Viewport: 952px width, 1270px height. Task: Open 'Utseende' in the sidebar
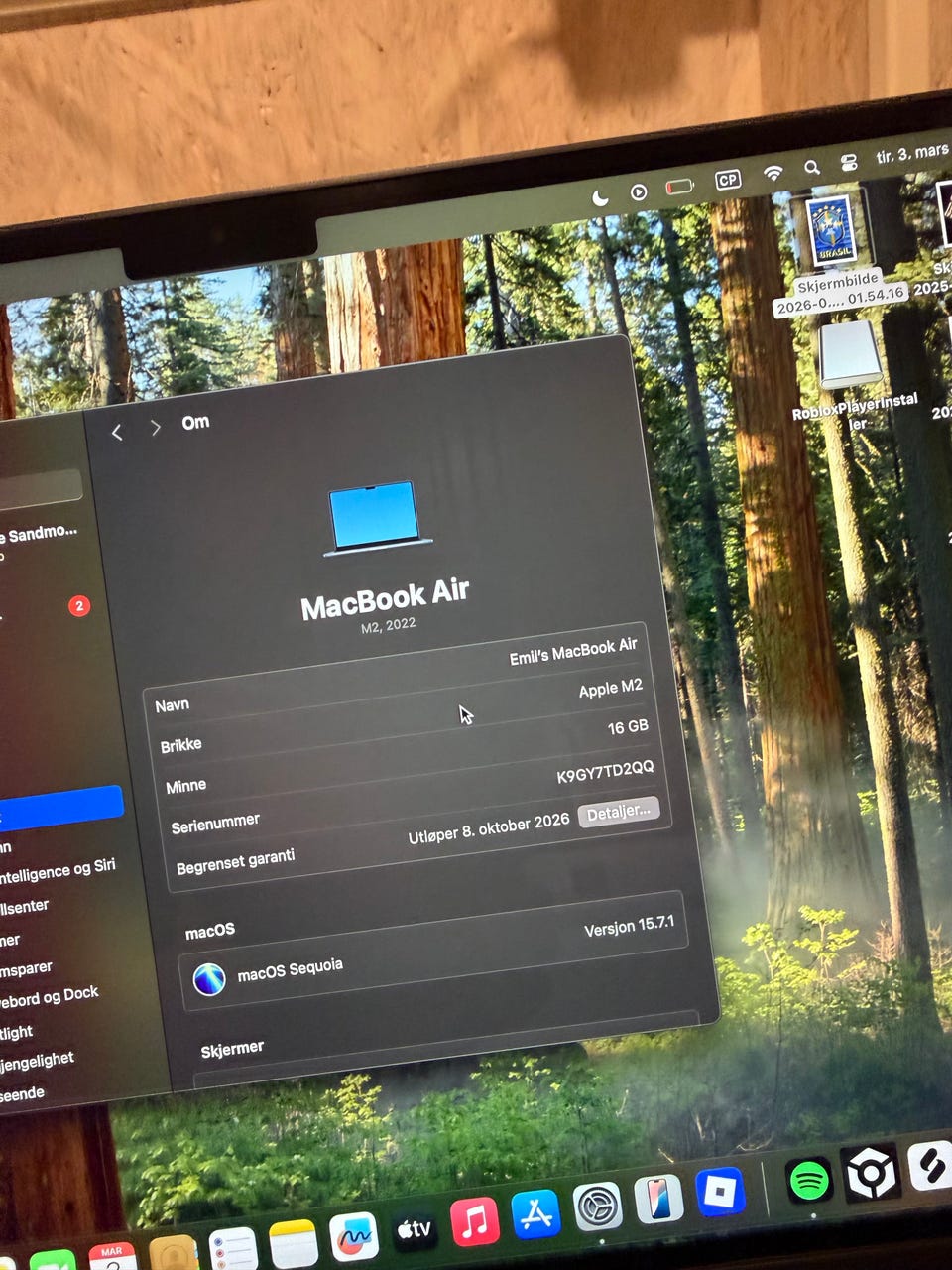coord(23,1094)
